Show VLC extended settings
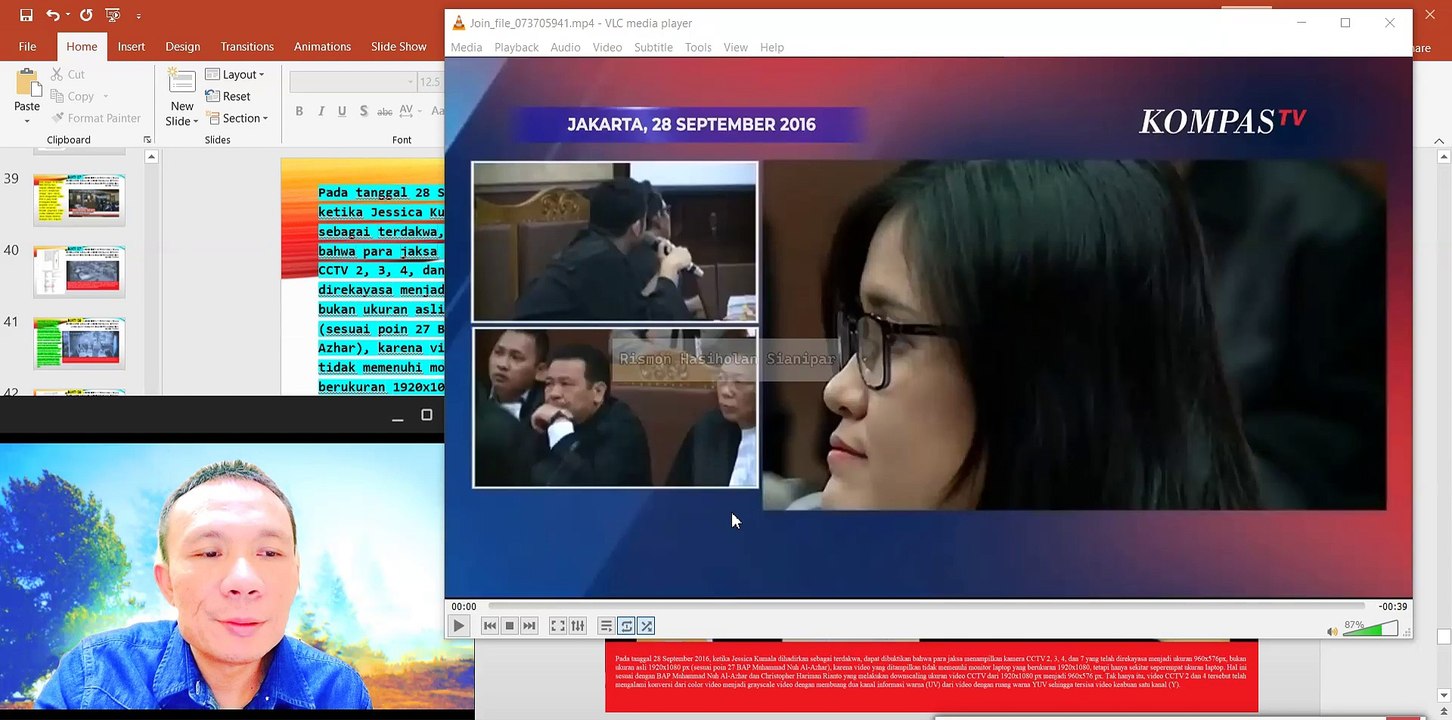Viewport: 1452px width, 720px height. click(578, 626)
